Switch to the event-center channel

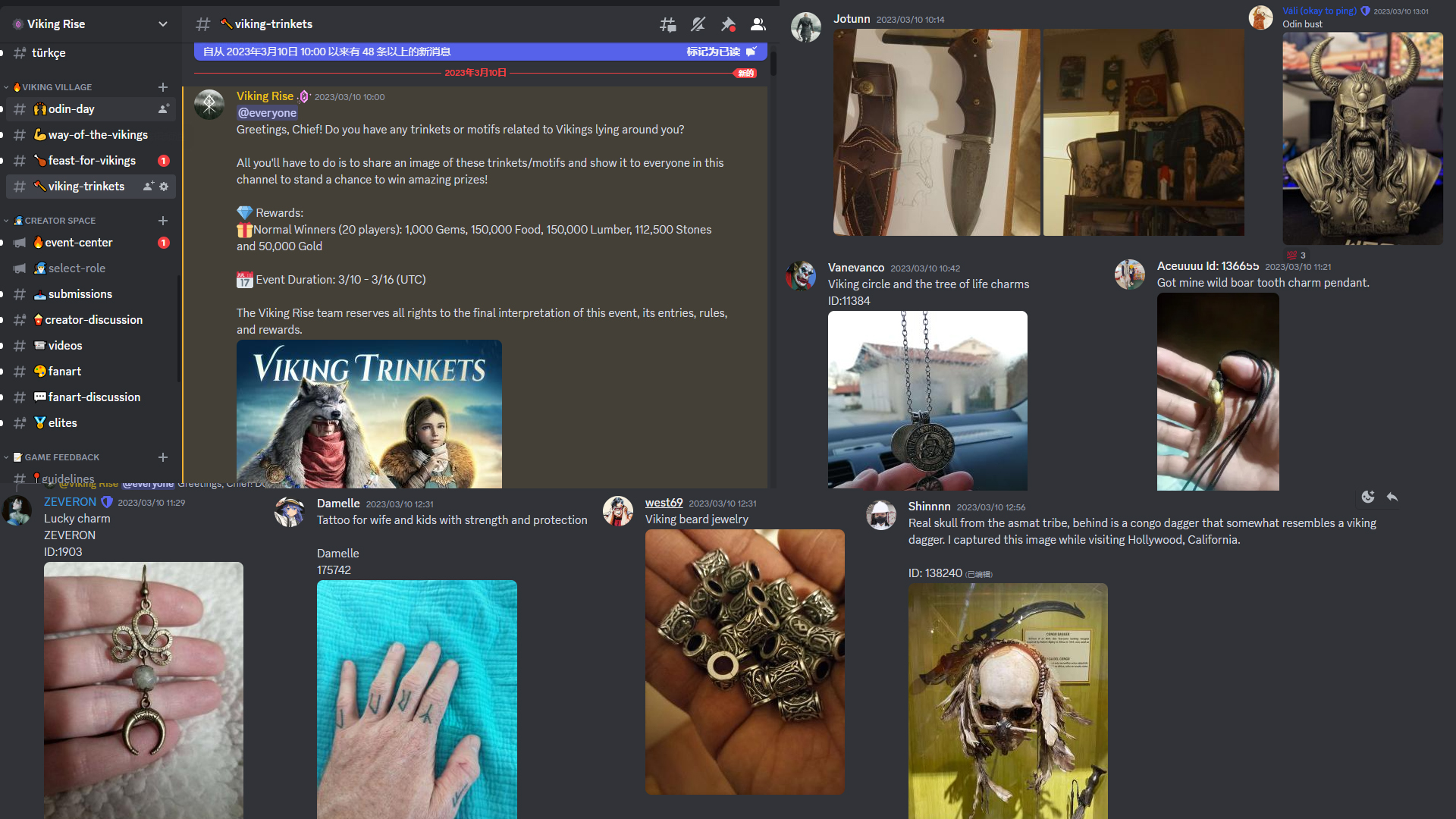point(79,243)
